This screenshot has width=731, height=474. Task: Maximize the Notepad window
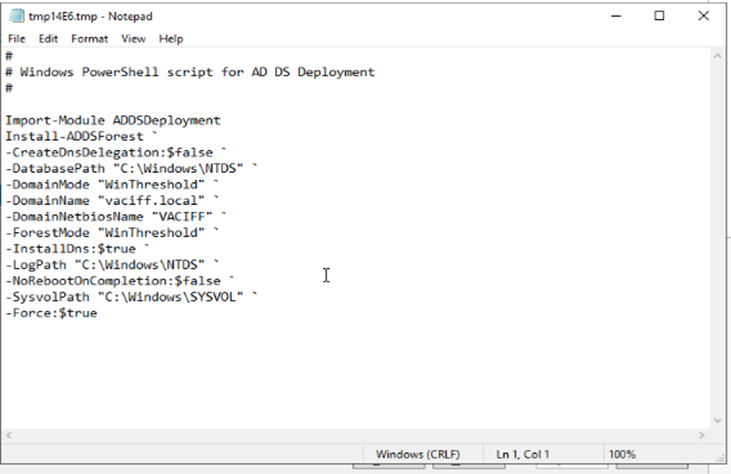pyautogui.click(x=659, y=16)
